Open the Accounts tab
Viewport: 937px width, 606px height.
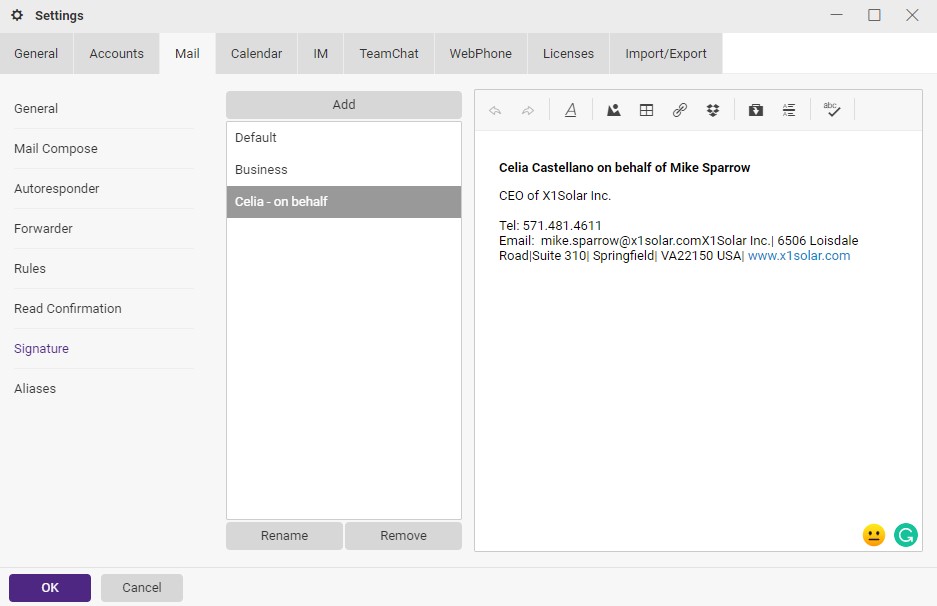[x=116, y=54]
